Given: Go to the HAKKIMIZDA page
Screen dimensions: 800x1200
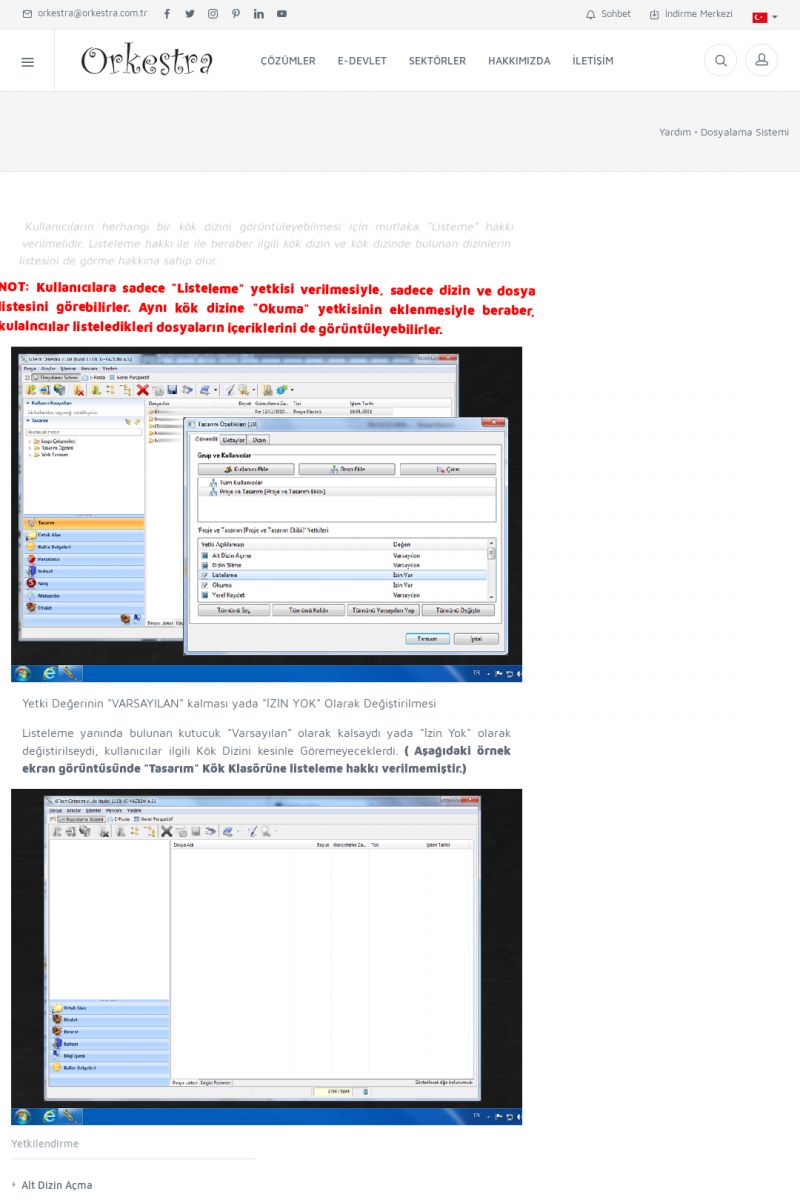Looking at the screenshot, I should tap(519, 61).
